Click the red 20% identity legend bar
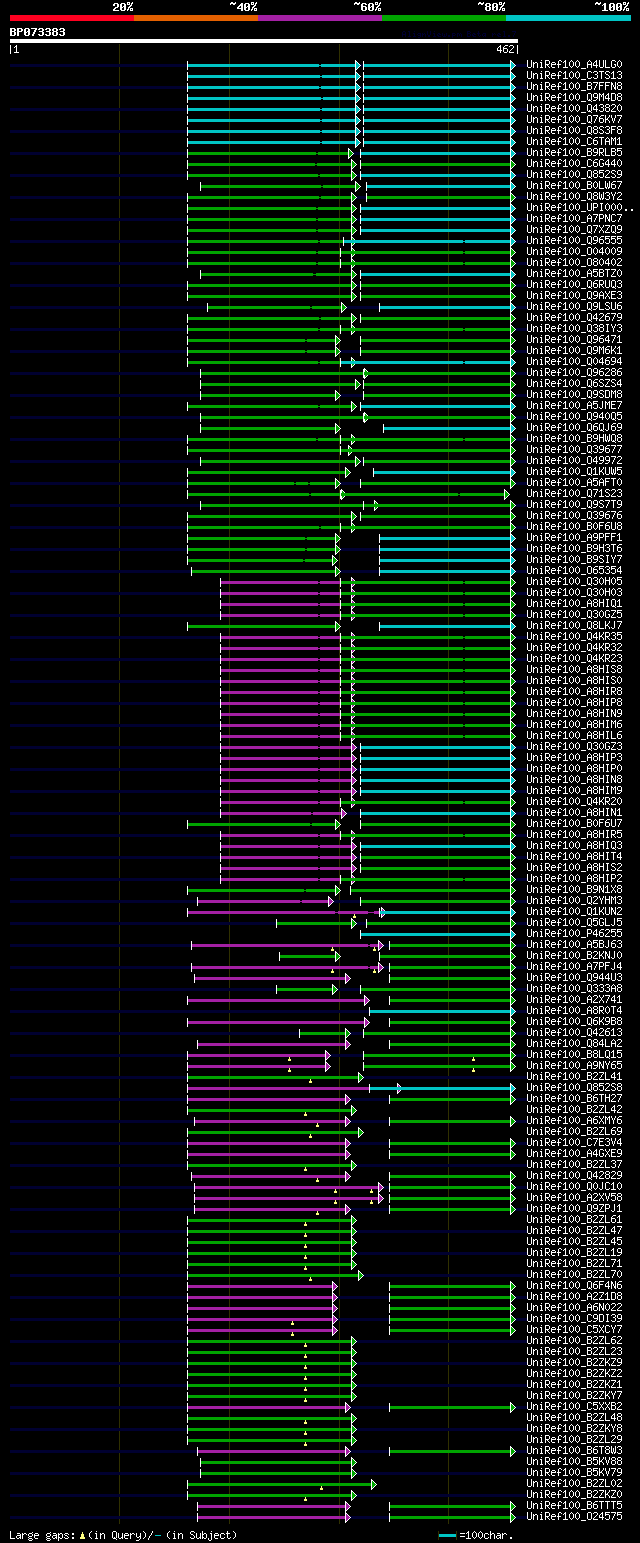 (72, 18)
